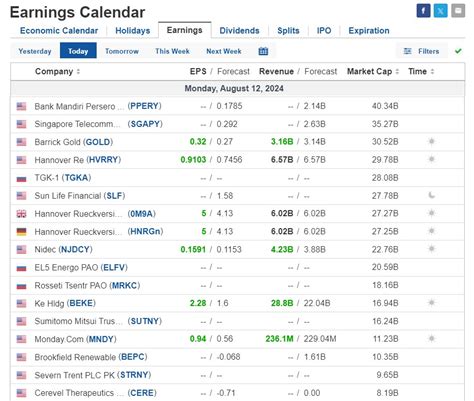Switch to the Dividends tab

pyautogui.click(x=239, y=31)
